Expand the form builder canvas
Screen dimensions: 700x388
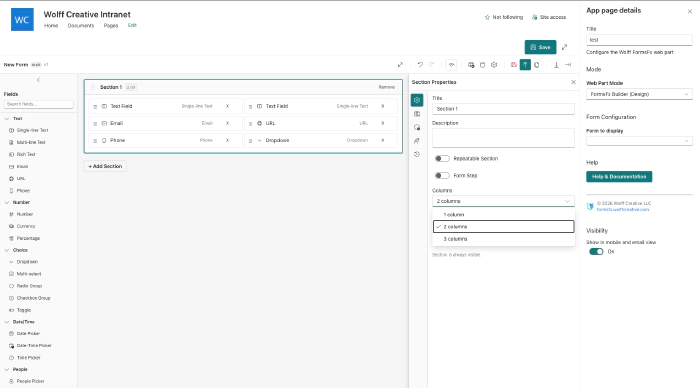point(400,65)
